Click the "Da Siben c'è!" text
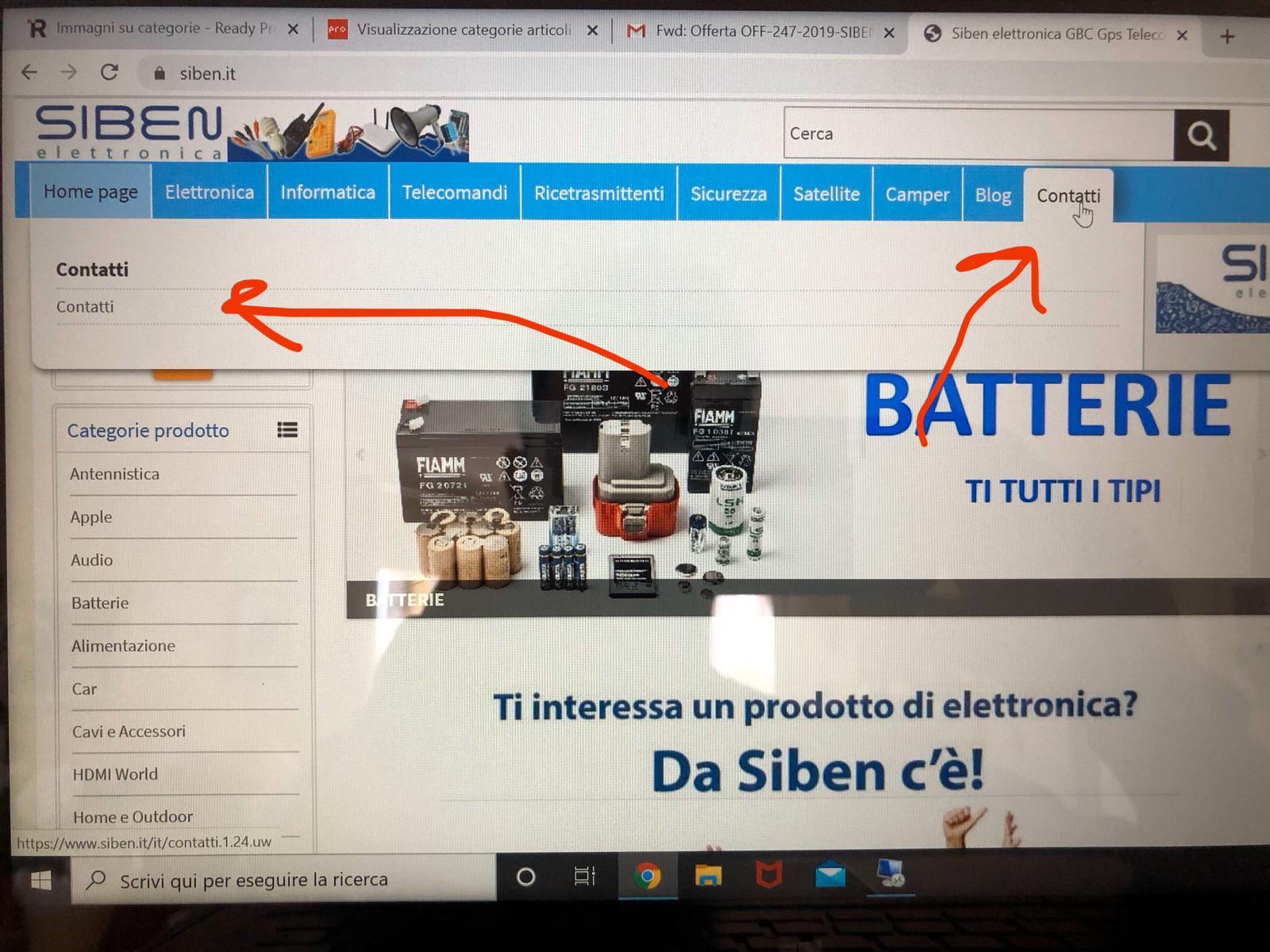 tap(818, 772)
